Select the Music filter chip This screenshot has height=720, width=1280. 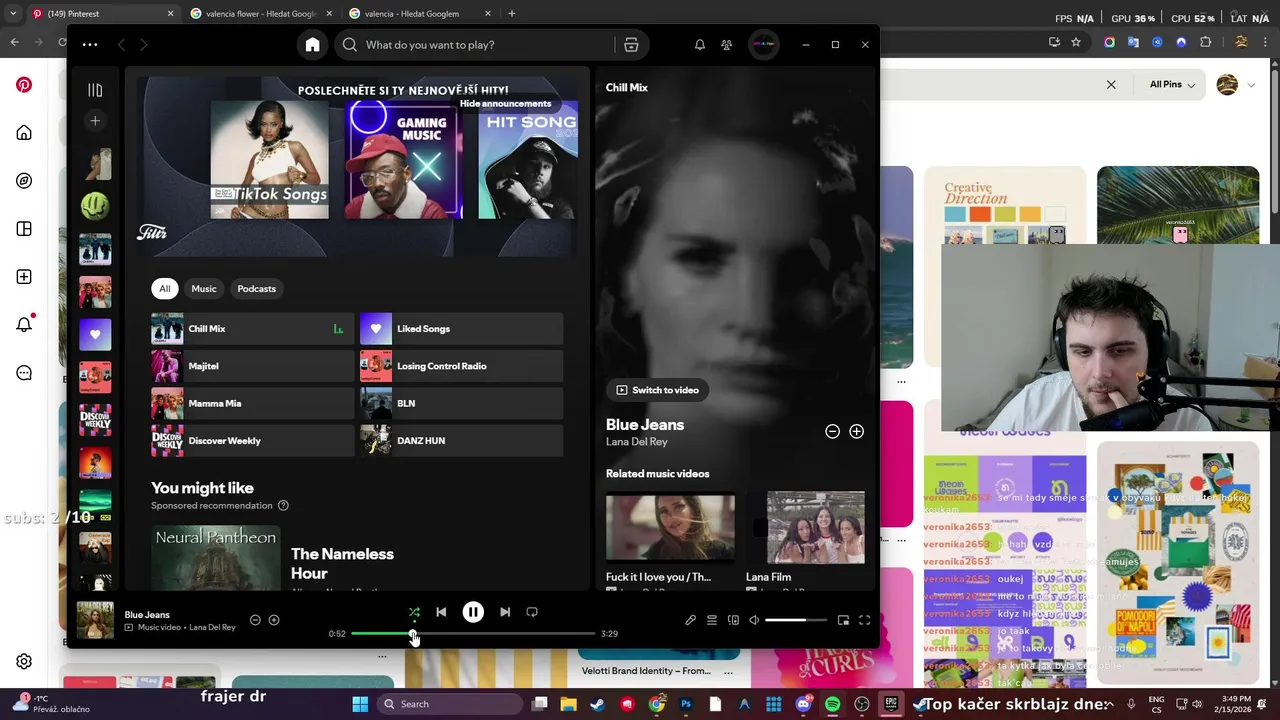(204, 289)
